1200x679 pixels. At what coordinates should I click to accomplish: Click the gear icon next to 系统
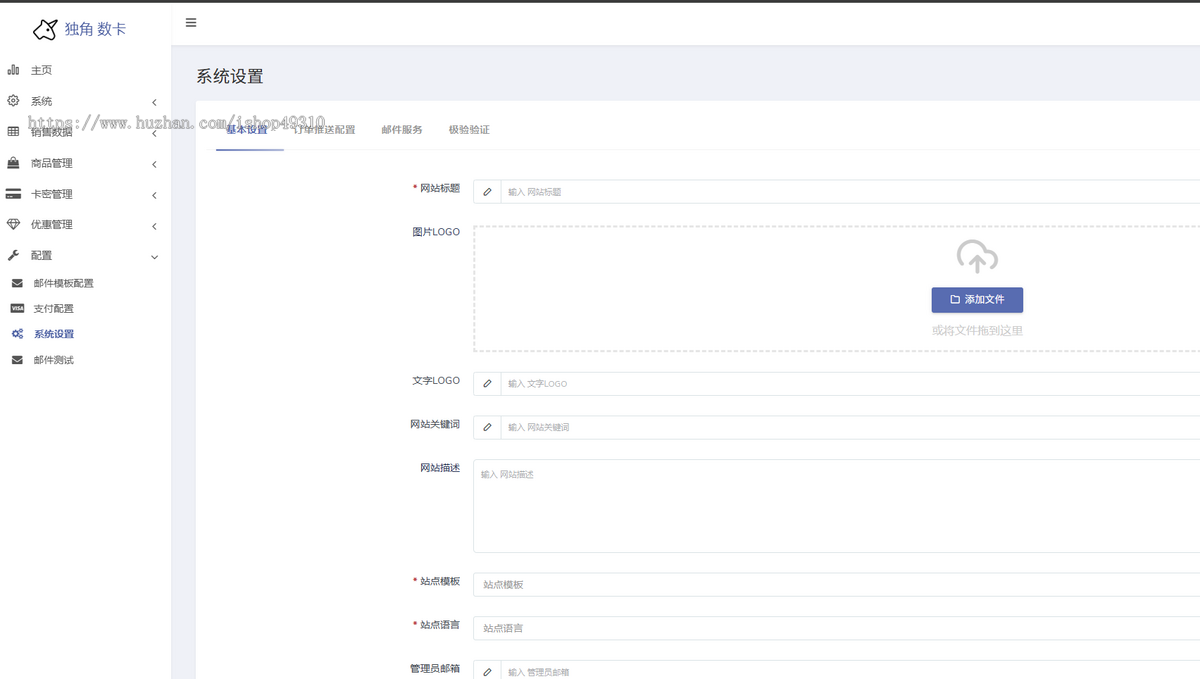pyautogui.click(x=13, y=101)
